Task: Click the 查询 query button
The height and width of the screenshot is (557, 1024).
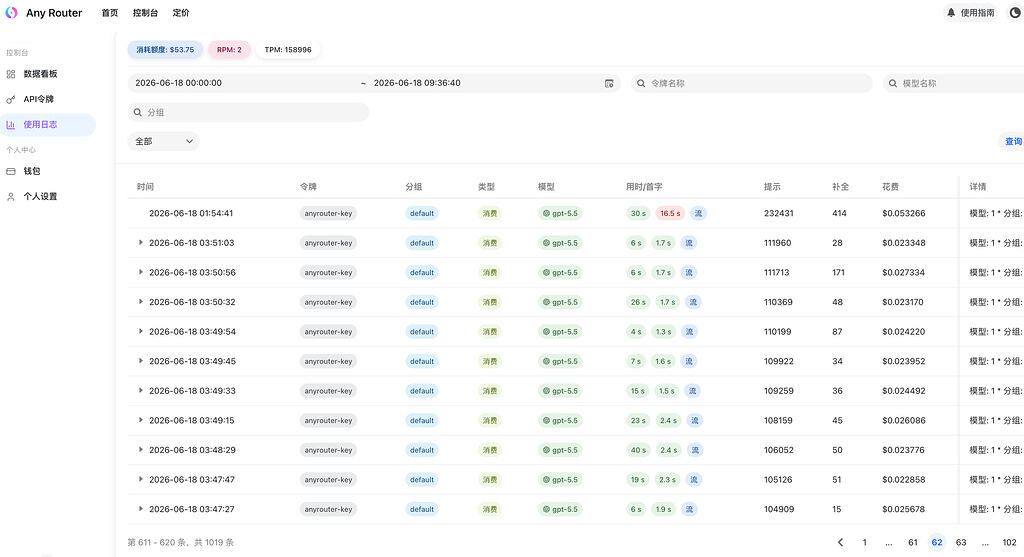Action: (x=1013, y=142)
